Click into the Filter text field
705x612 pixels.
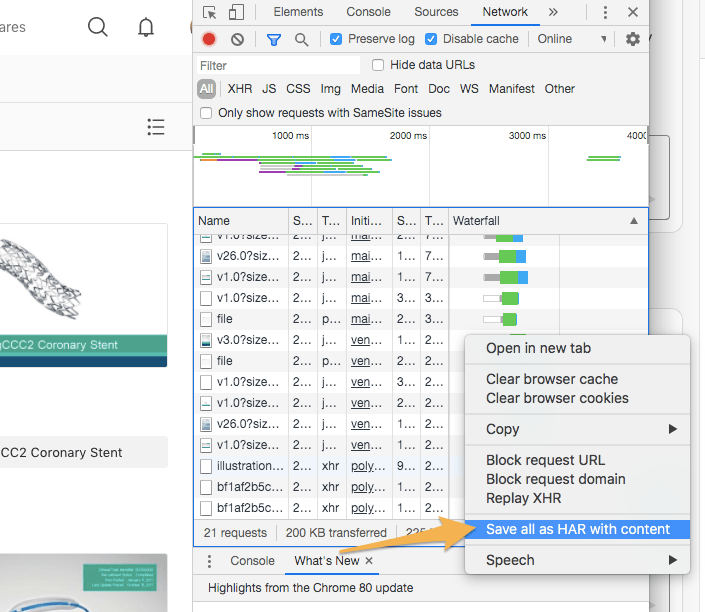[x=278, y=66]
